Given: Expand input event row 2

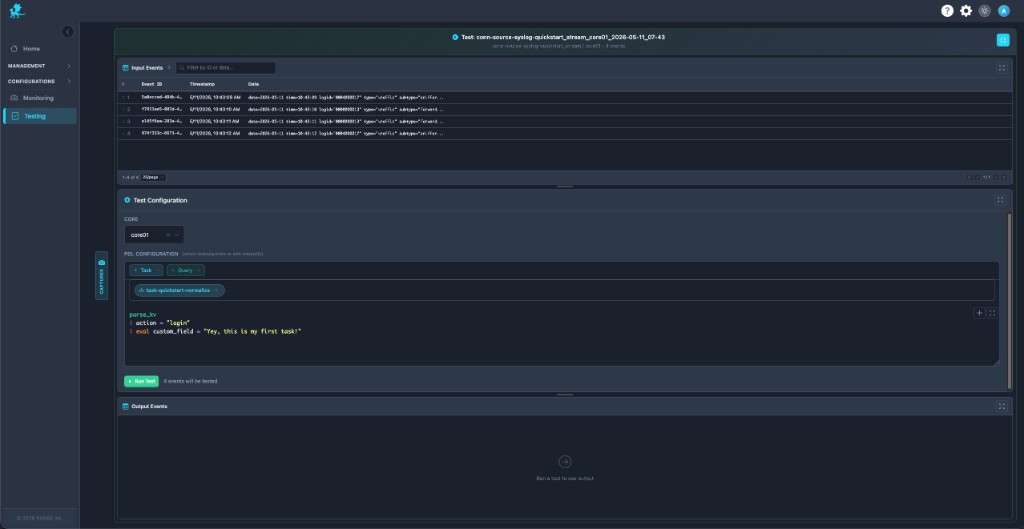Looking at the screenshot, I should 123,109.
